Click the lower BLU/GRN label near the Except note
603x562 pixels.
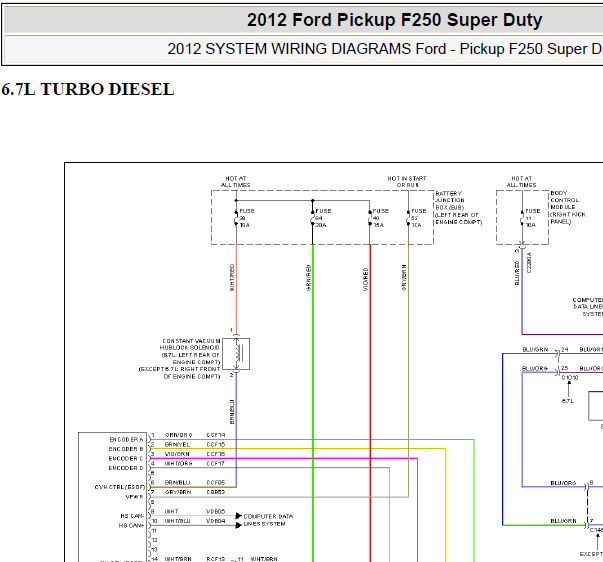point(563,520)
